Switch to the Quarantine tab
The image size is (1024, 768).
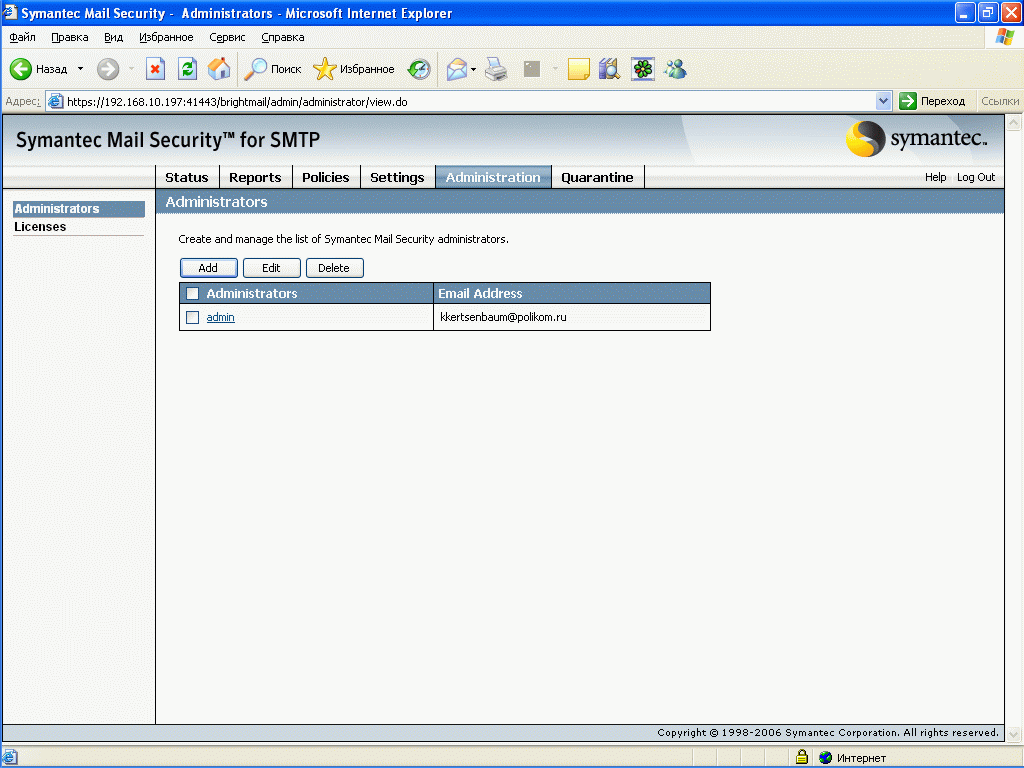pos(597,177)
